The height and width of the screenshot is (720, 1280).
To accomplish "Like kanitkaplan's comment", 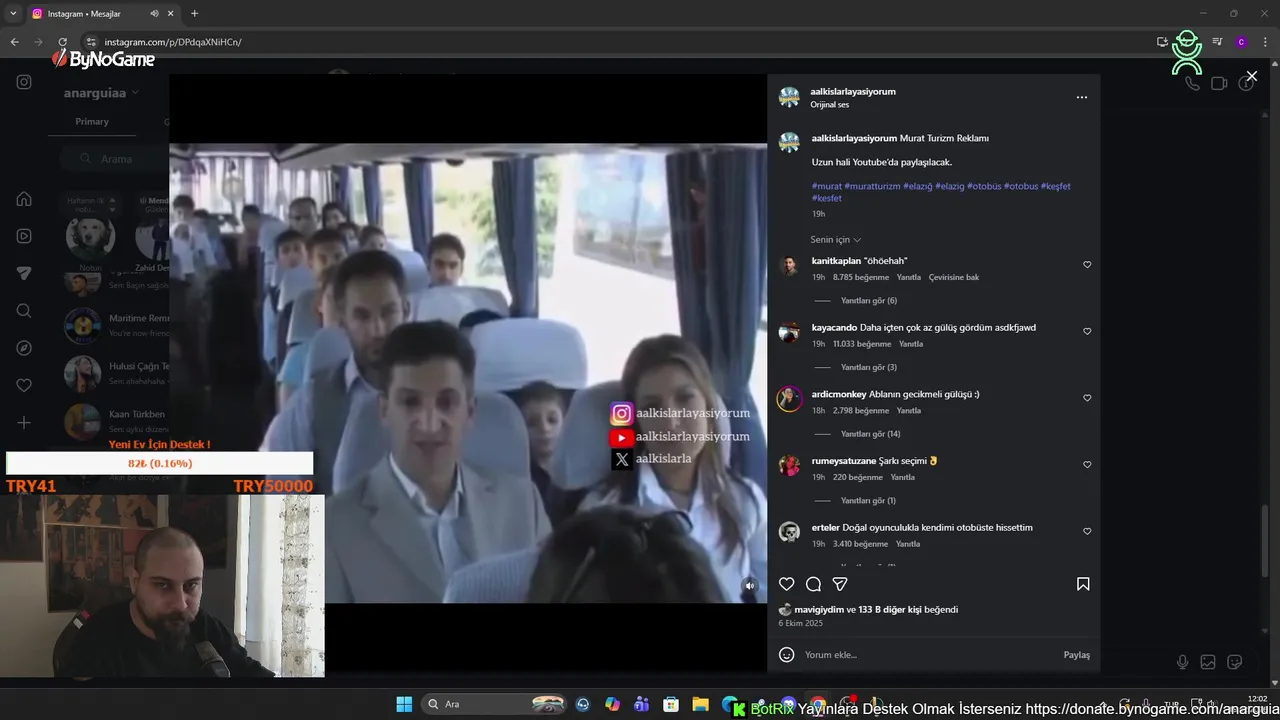I will (1087, 265).
